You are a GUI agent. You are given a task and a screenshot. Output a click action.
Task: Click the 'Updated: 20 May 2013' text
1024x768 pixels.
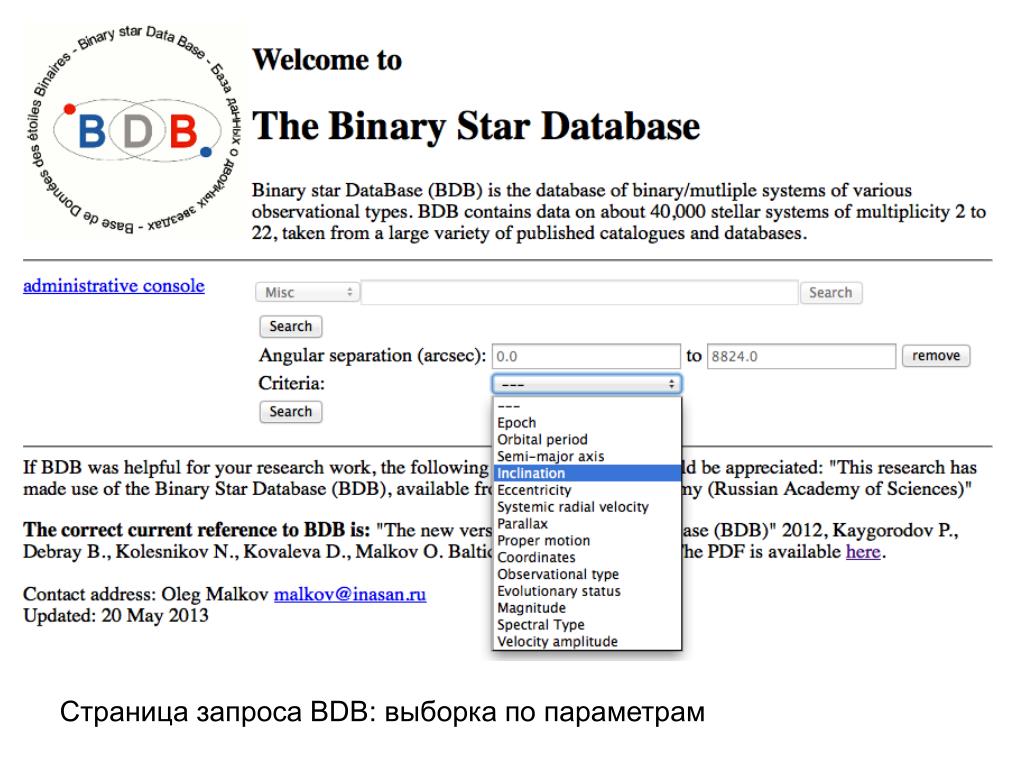tap(116, 616)
